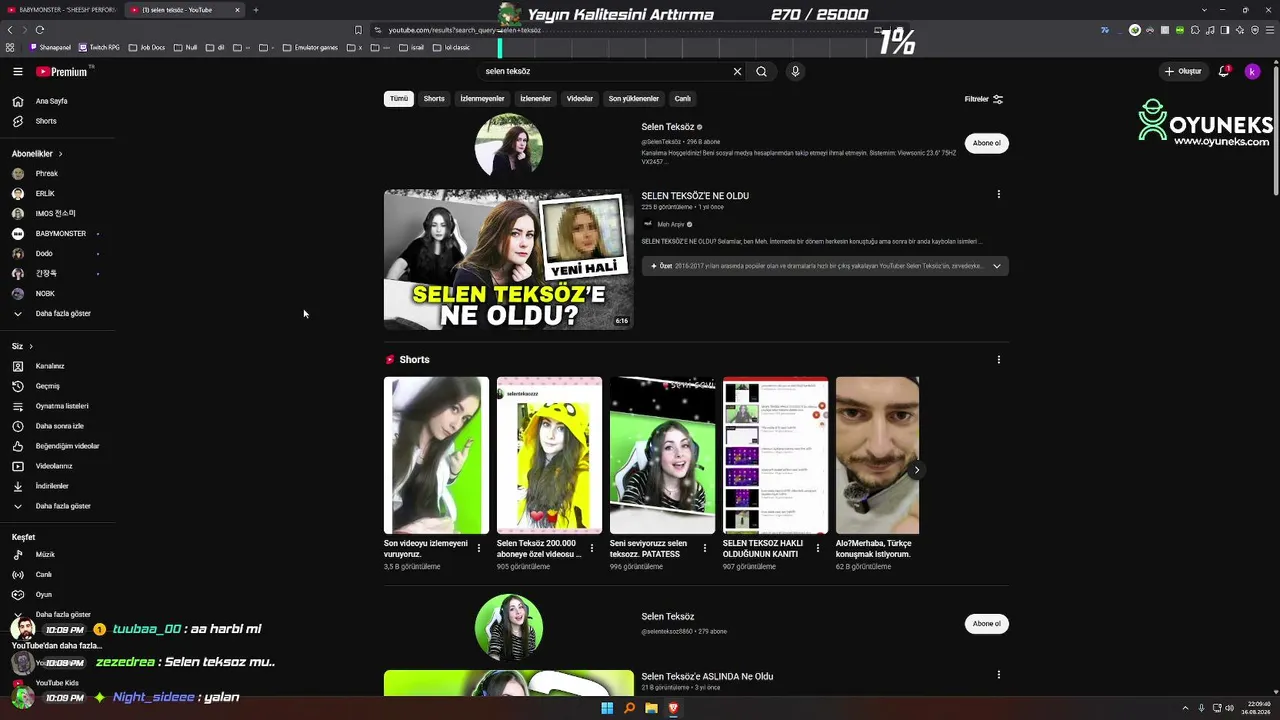Open the YouTube guide hamburger menu
Viewport: 1280px width, 720px height.
coord(18,72)
